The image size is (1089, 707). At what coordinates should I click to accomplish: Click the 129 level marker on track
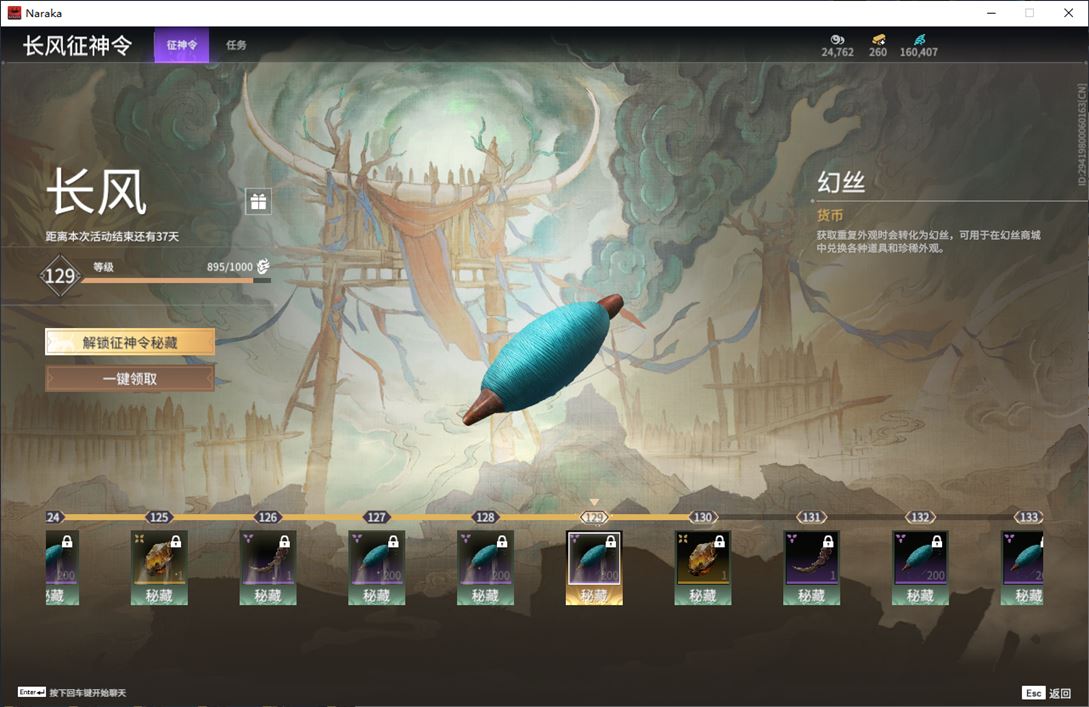click(x=594, y=517)
